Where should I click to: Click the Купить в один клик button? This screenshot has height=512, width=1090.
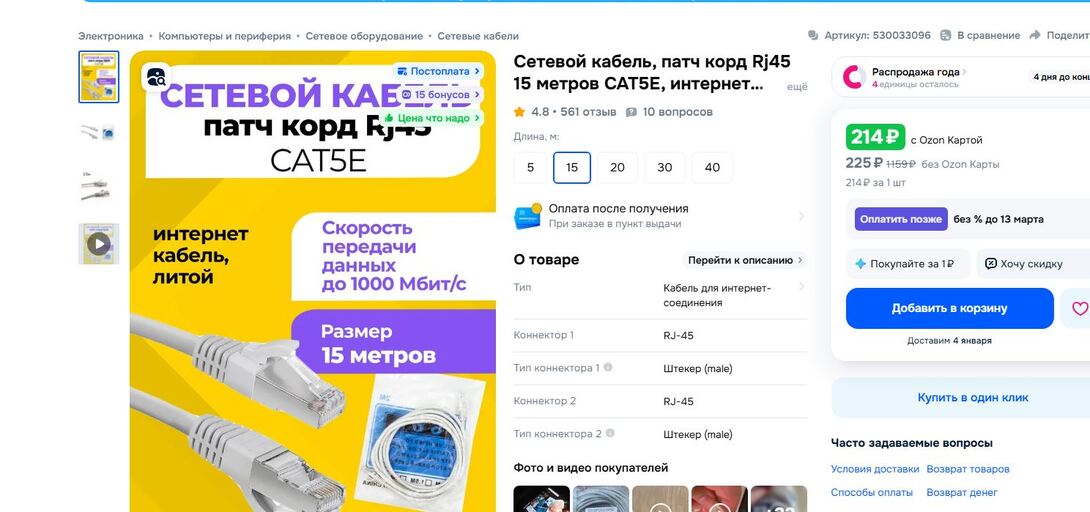click(x=963, y=397)
